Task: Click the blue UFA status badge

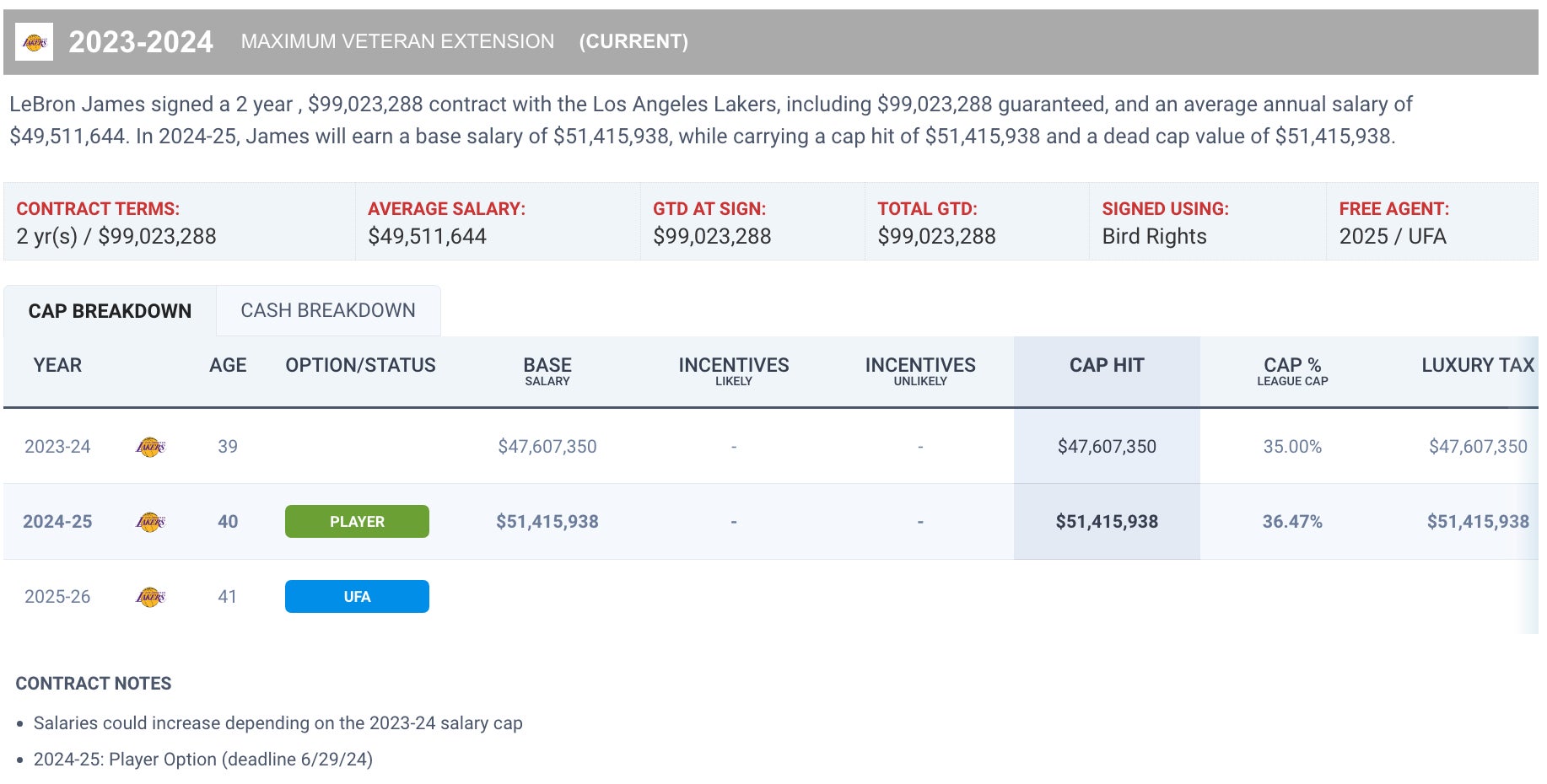Action: coord(357,597)
